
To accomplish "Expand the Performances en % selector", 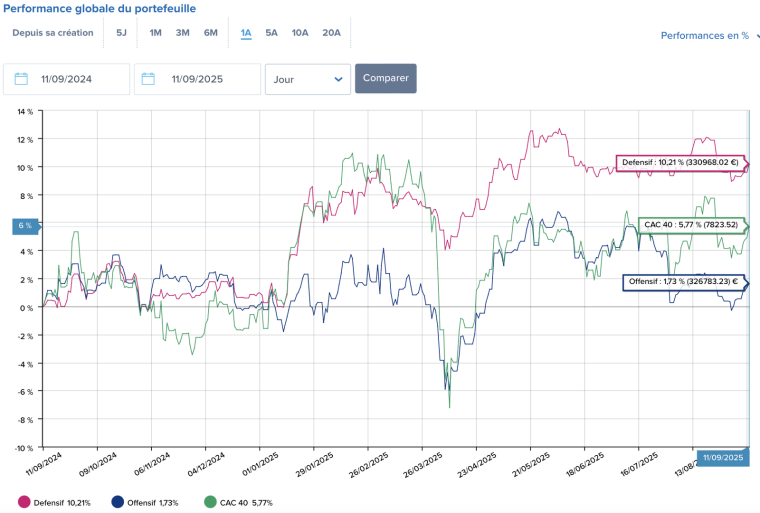I will [709, 36].
